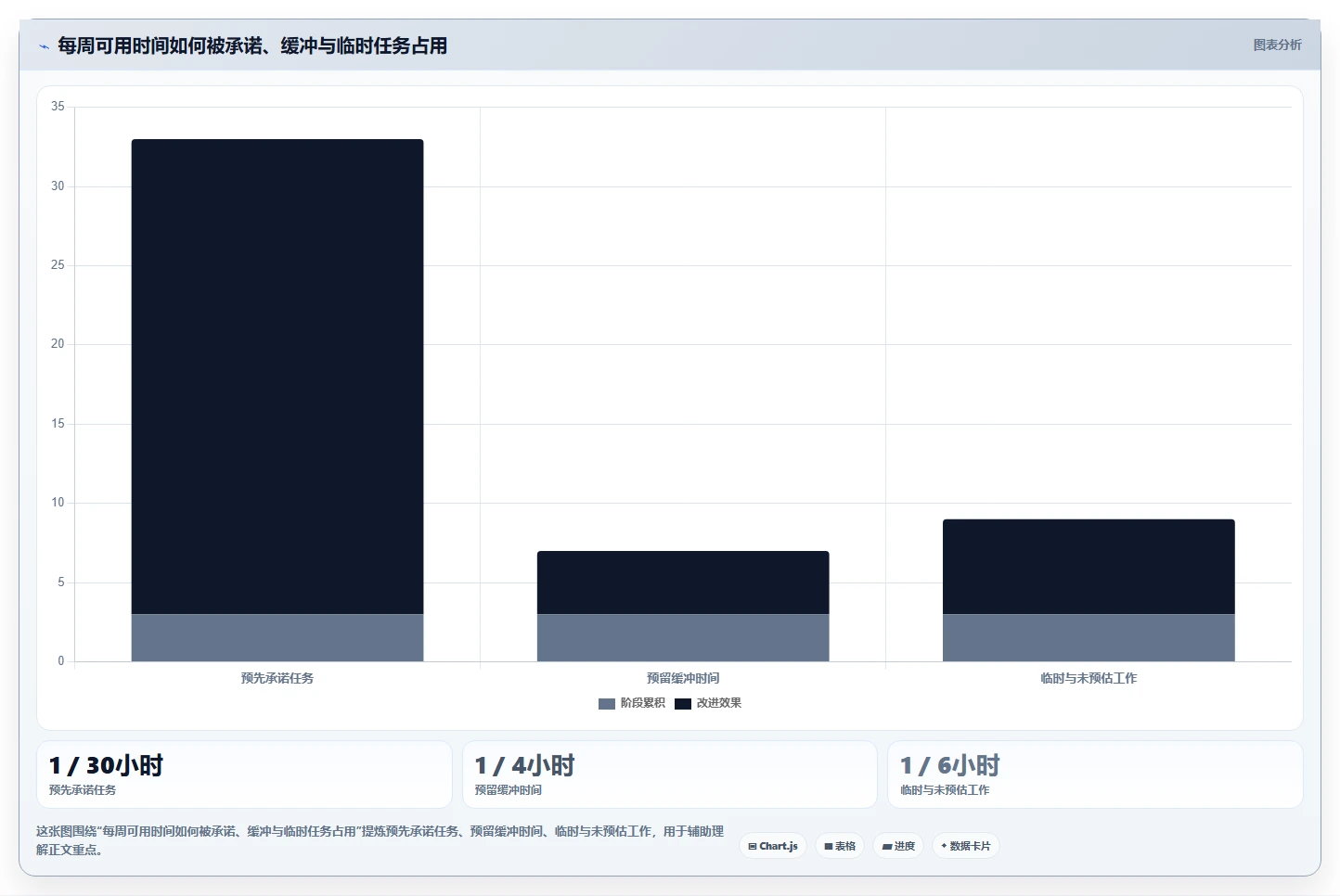Click the 数据卡片 tag pill

pyautogui.click(x=965, y=846)
